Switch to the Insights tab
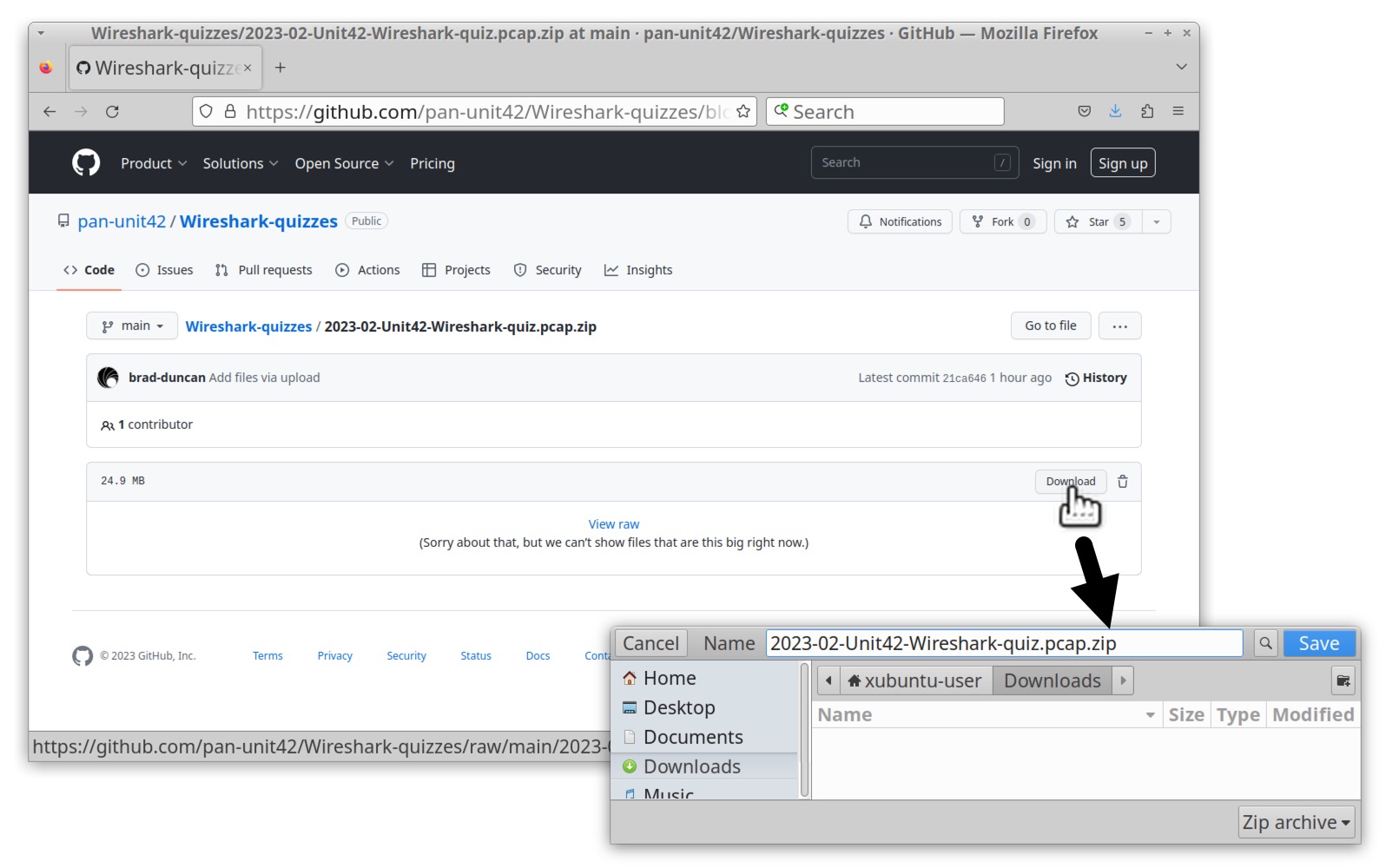 pyautogui.click(x=638, y=270)
